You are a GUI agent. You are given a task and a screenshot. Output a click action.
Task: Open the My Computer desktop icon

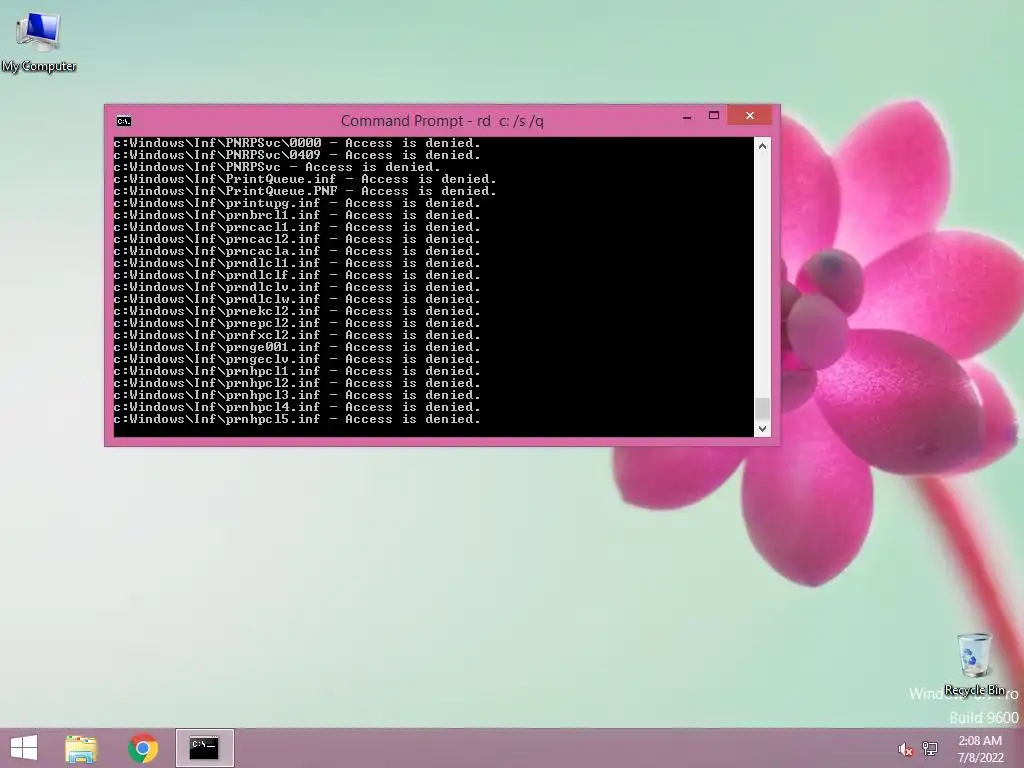(x=39, y=42)
